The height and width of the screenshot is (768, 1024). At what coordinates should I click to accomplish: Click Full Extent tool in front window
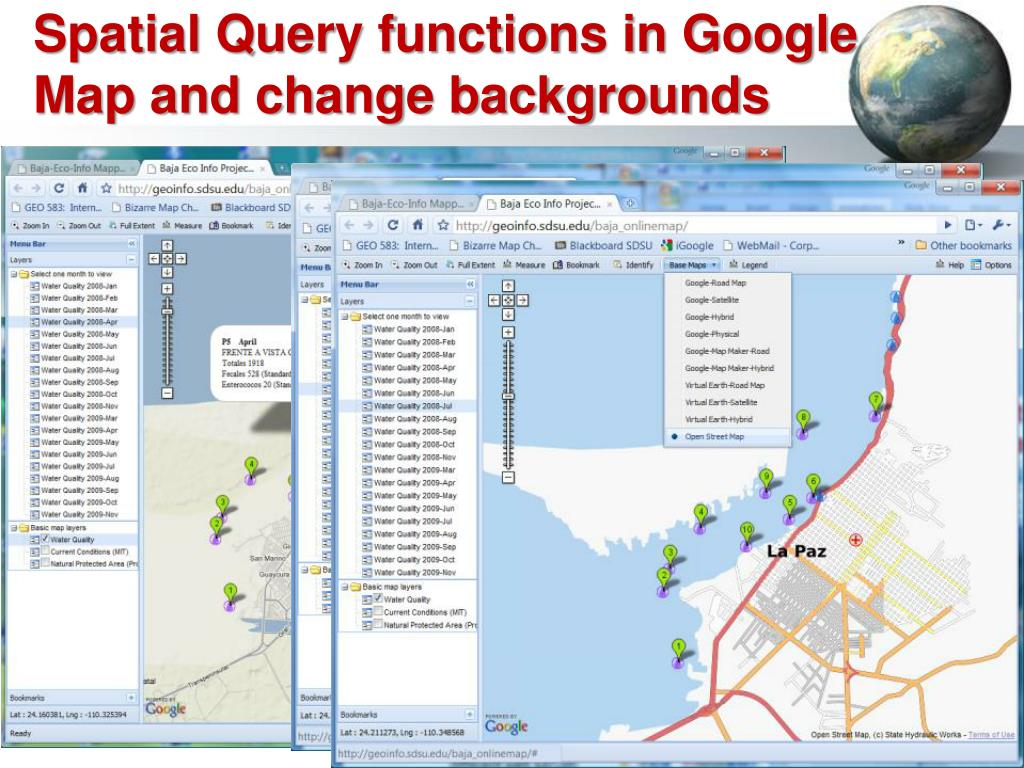(470, 265)
